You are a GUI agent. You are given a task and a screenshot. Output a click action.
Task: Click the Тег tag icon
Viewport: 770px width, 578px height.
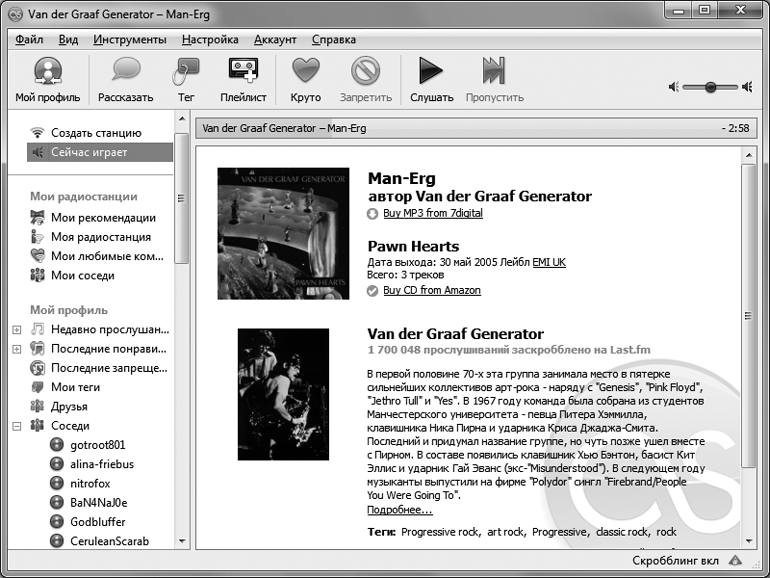[x=186, y=72]
